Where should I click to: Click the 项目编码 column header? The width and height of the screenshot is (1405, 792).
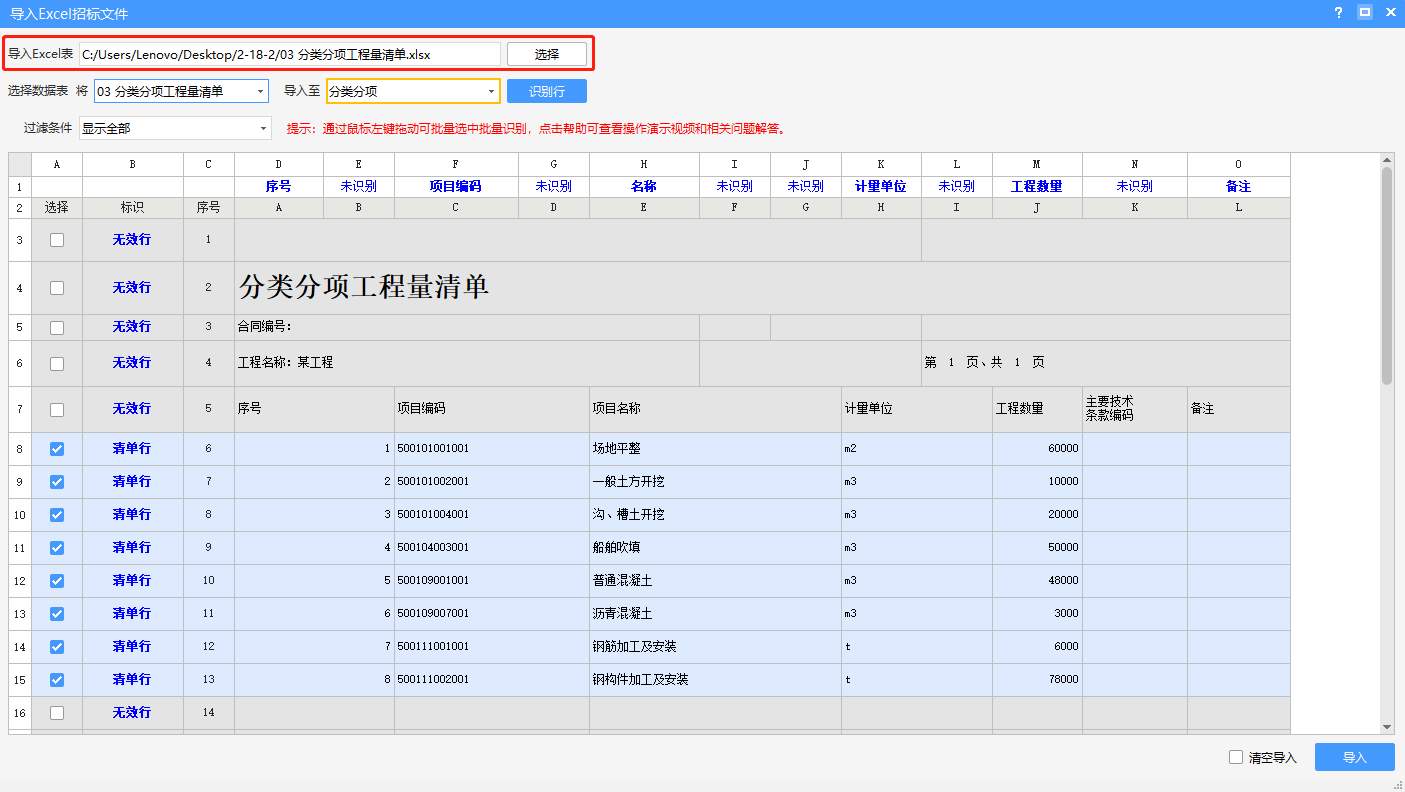click(x=455, y=186)
